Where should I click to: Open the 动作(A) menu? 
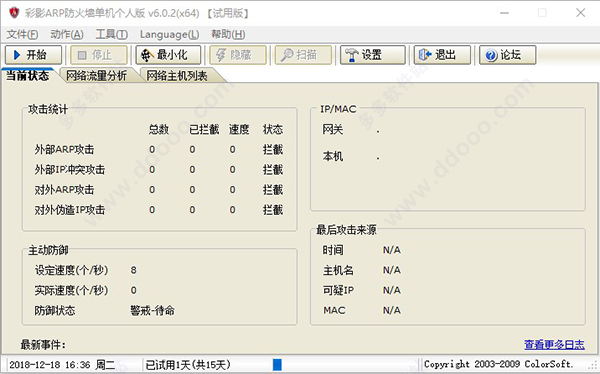coord(67,34)
